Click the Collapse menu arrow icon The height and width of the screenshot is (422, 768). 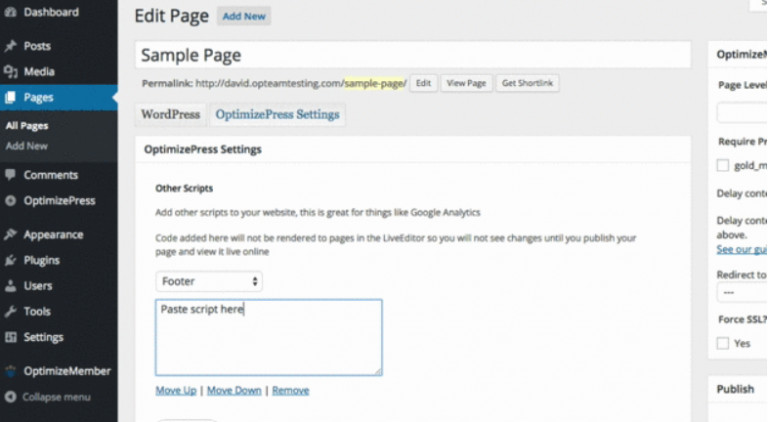10,397
